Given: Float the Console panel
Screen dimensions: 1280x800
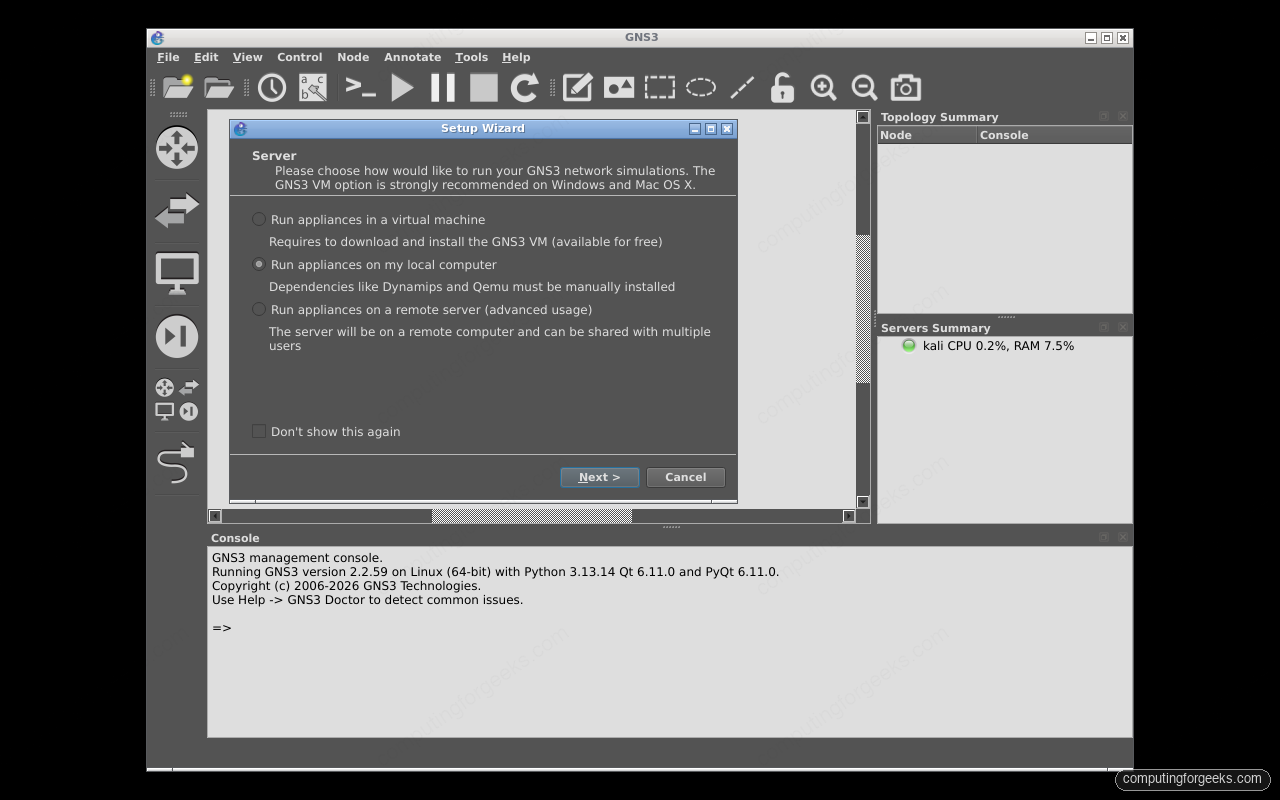Looking at the screenshot, I should tap(1104, 537).
